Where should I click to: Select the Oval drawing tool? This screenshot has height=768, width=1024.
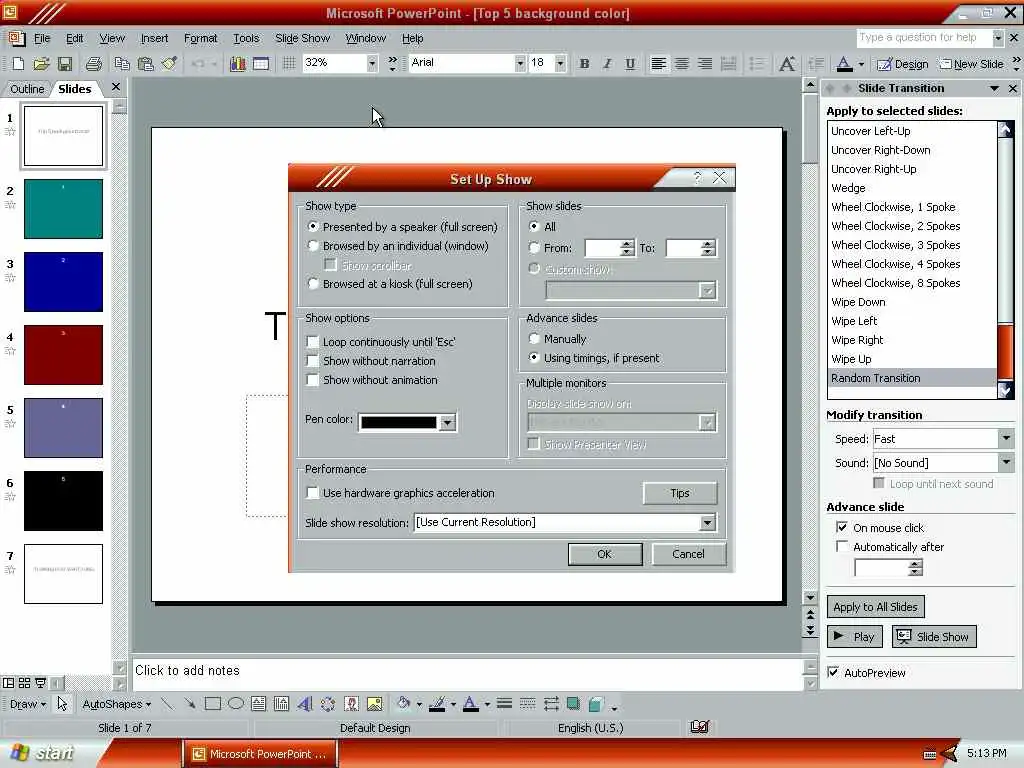(x=236, y=703)
